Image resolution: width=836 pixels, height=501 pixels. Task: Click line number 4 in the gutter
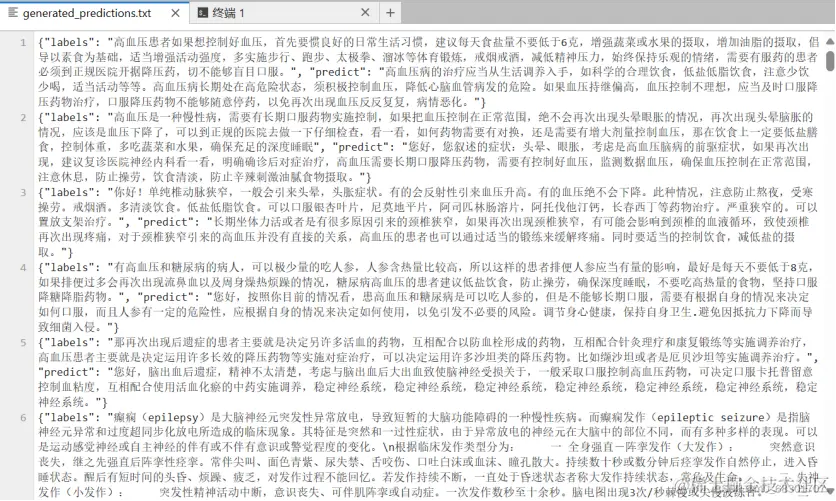coord(23,268)
